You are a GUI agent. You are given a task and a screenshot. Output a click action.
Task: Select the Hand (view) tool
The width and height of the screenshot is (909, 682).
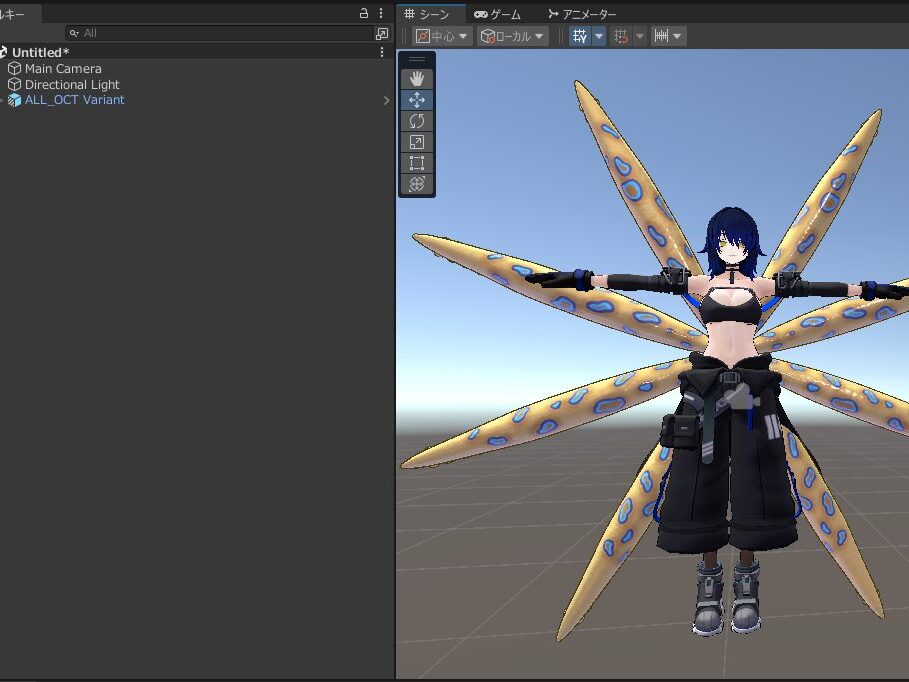[x=417, y=79]
